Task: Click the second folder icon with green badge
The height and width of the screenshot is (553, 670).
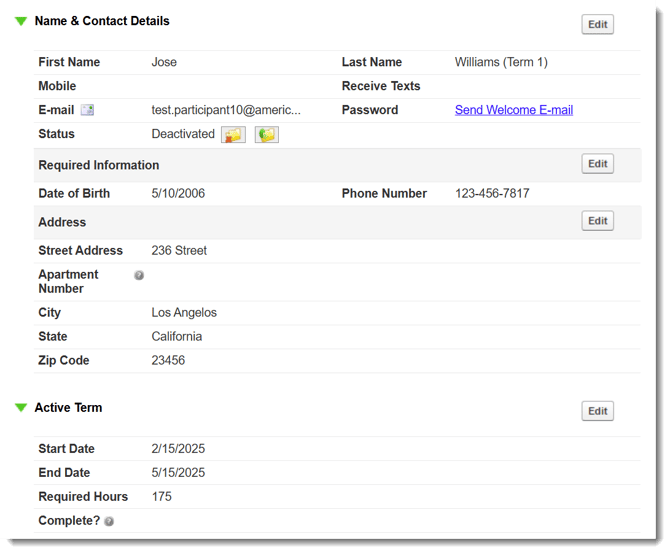Action: click(266, 134)
